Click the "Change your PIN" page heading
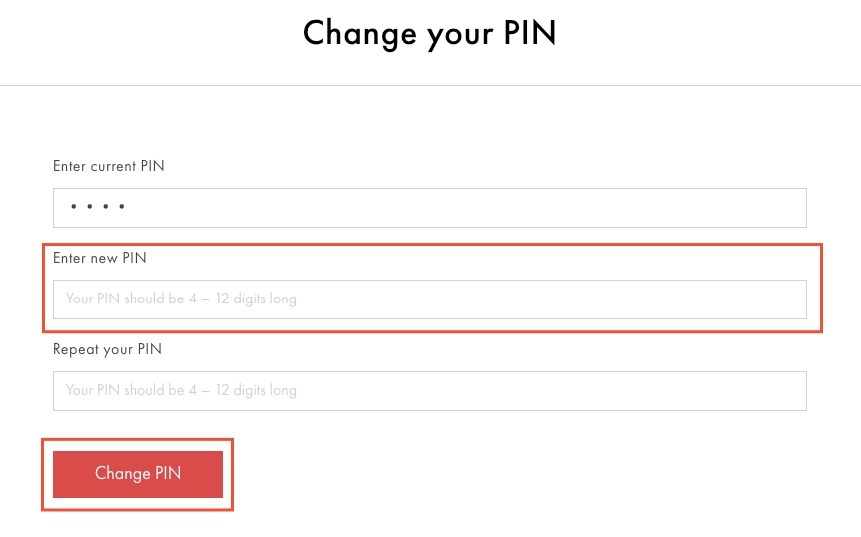The height and width of the screenshot is (537, 861). point(429,33)
